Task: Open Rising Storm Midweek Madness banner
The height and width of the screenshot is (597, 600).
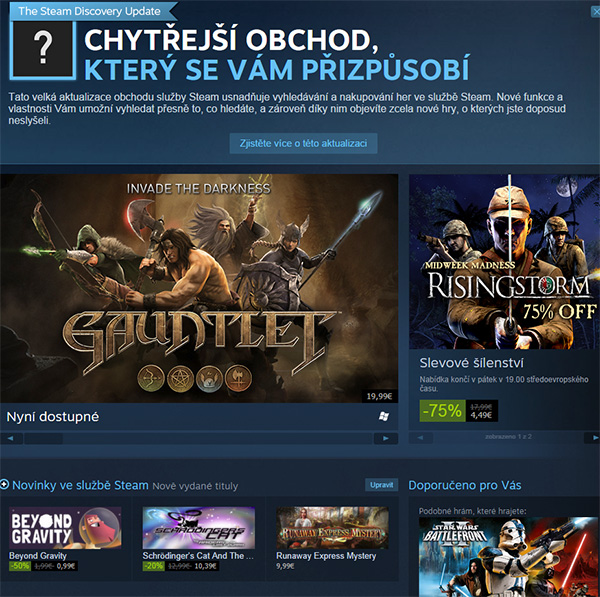Action: point(504,261)
